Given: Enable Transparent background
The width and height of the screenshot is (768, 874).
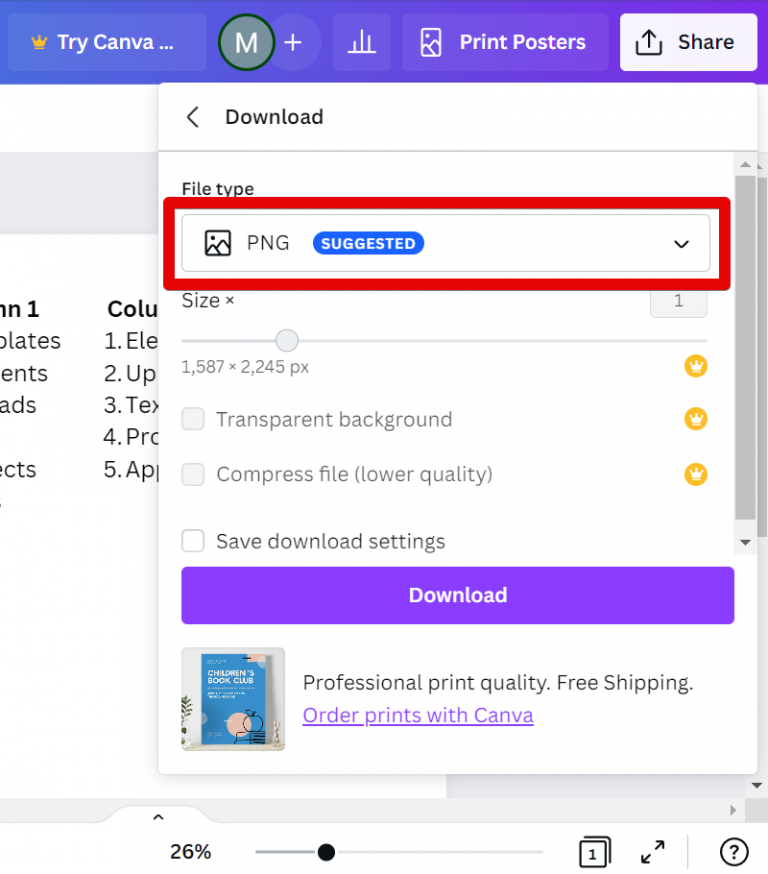Looking at the screenshot, I should (192, 419).
